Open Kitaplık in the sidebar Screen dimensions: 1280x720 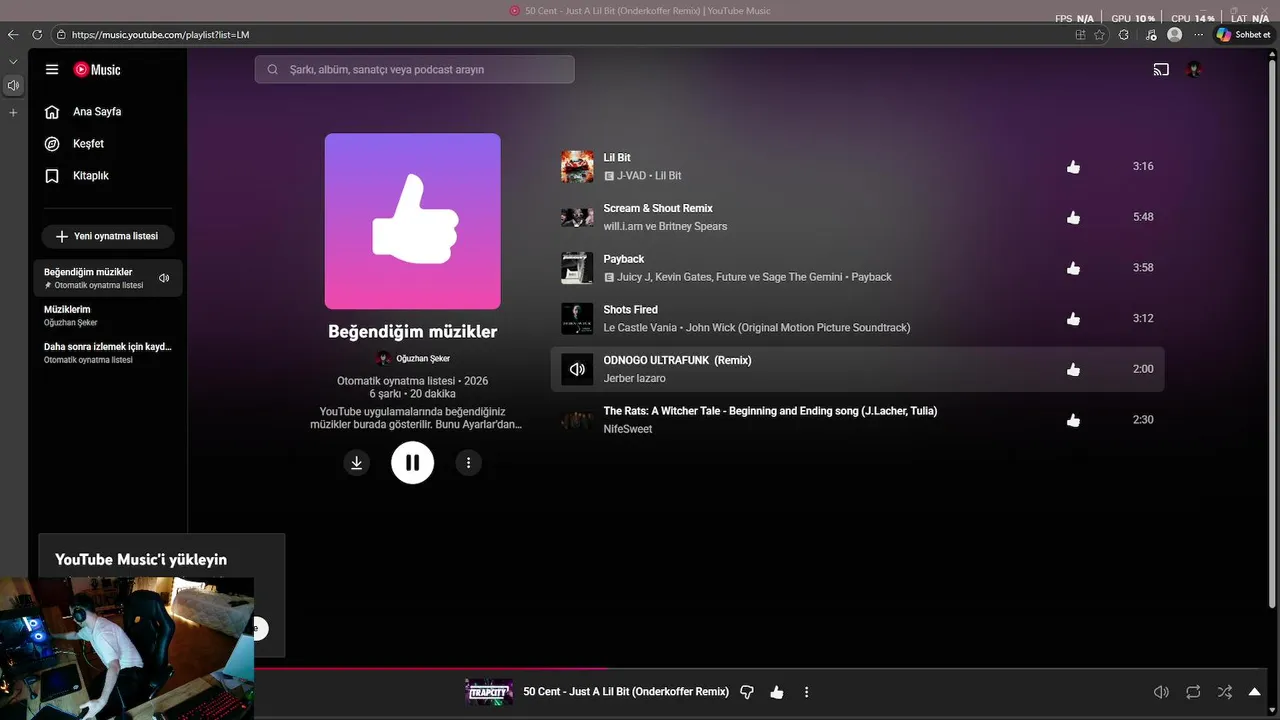[x=77, y=176]
